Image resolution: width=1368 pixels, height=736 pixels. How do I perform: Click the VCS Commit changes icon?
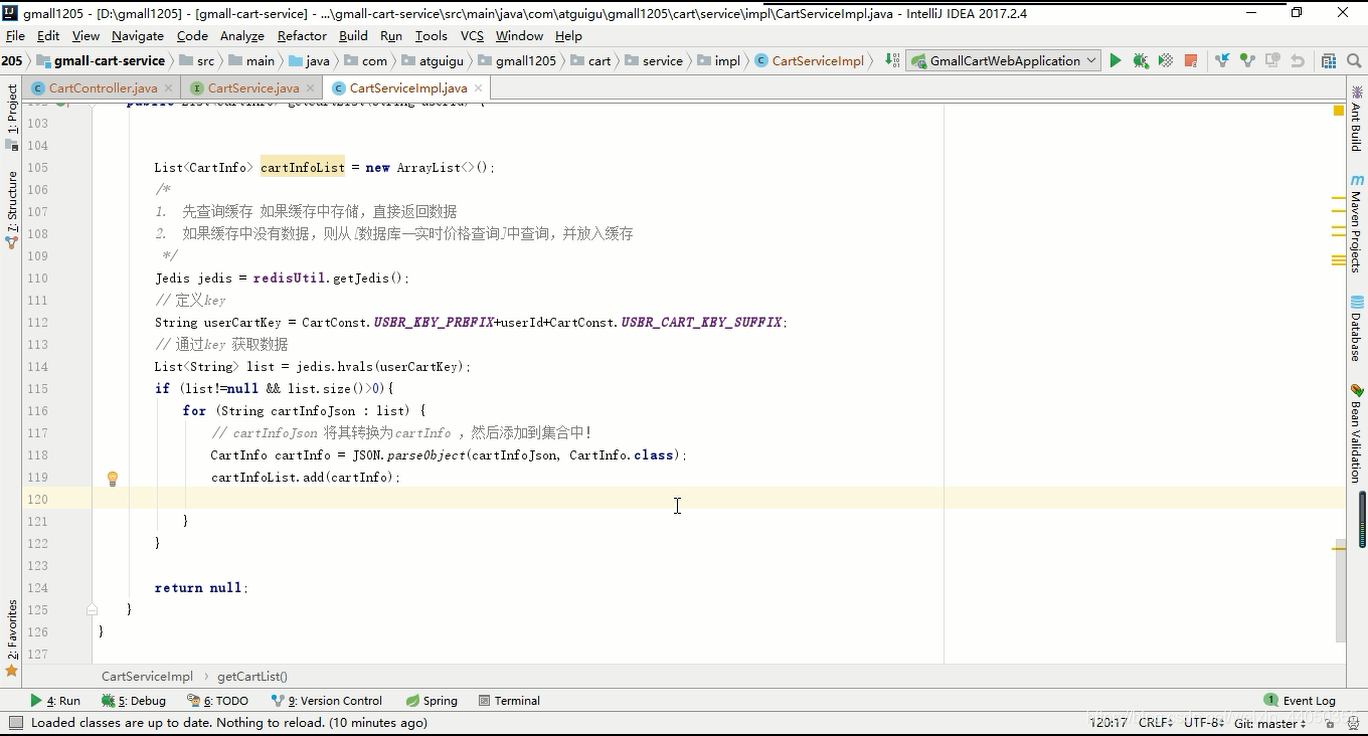tap(1247, 61)
